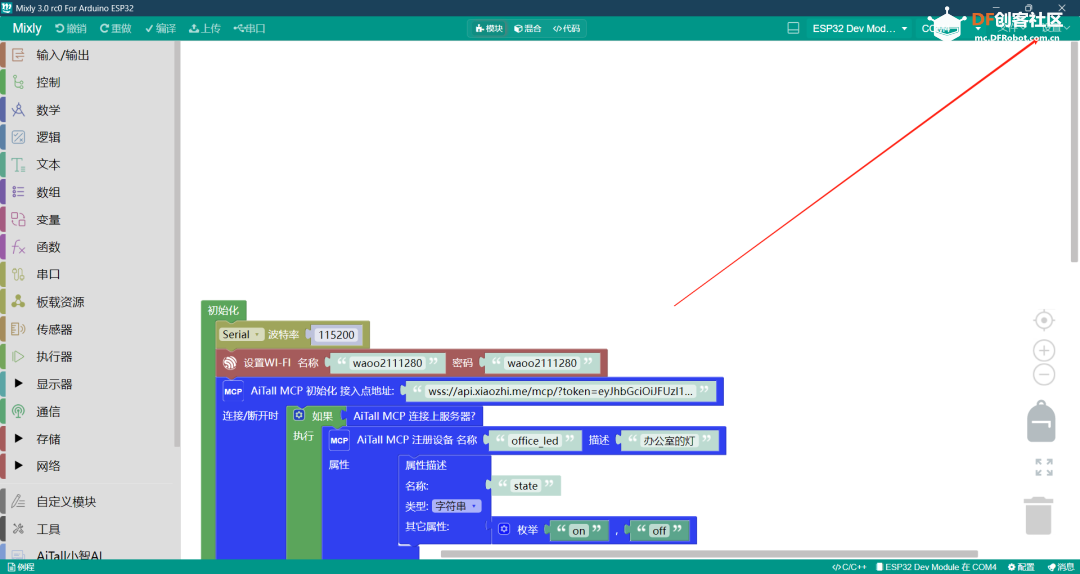Open 消息 in the status bar

click(x=1059, y=567)
